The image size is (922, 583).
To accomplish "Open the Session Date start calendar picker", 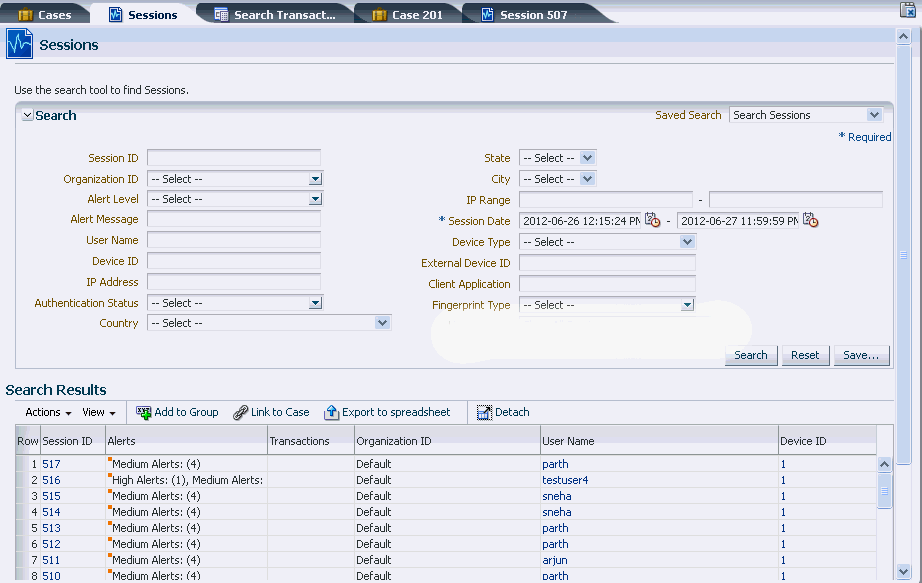I will click(x=652, y=220).
